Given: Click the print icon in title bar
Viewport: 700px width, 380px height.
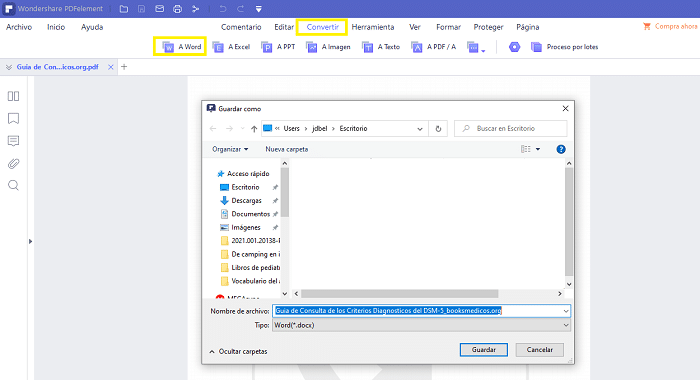Looking at the screenshot, I should click(x=177, y=9).
